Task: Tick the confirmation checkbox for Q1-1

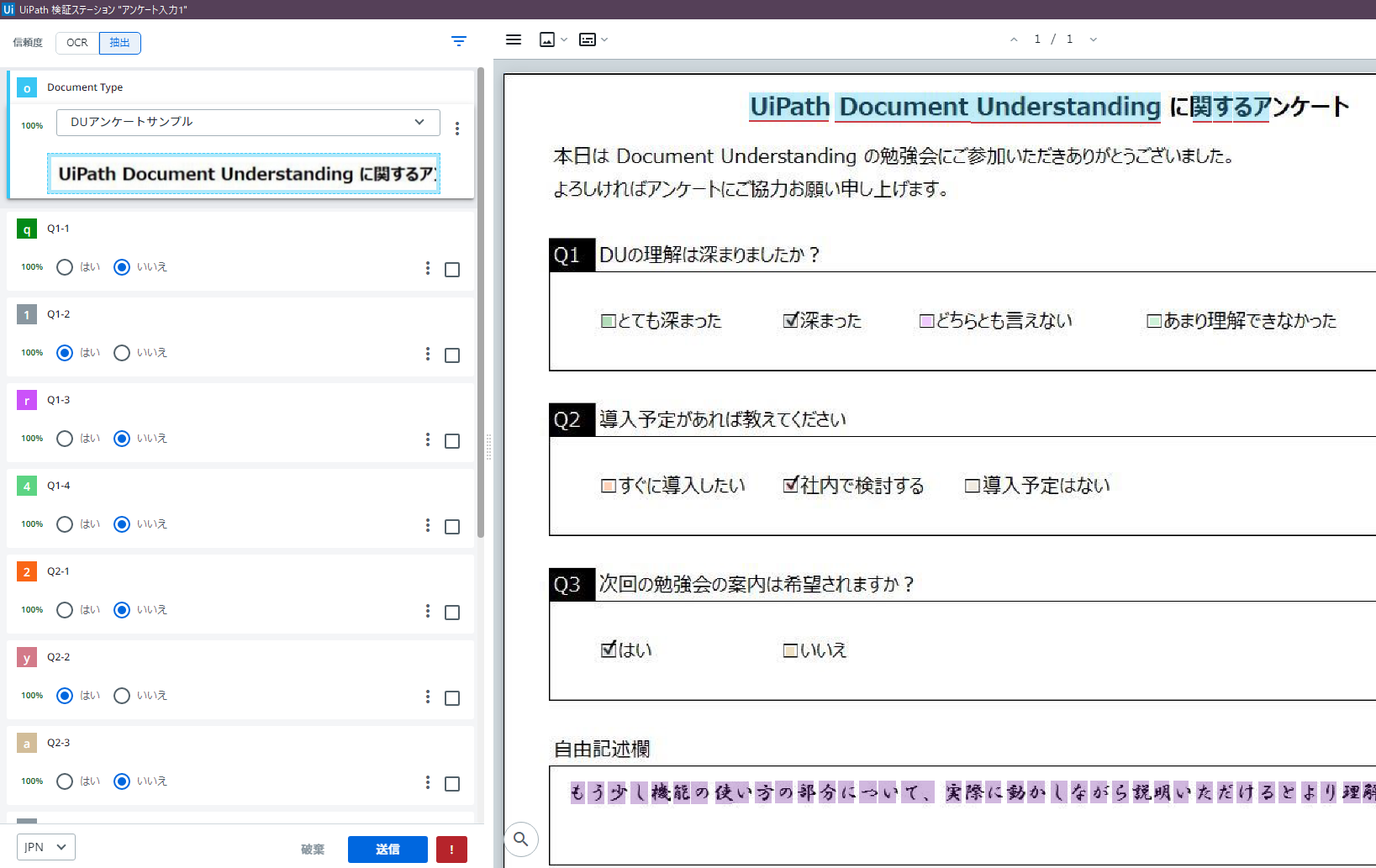Action: (452, 270)
